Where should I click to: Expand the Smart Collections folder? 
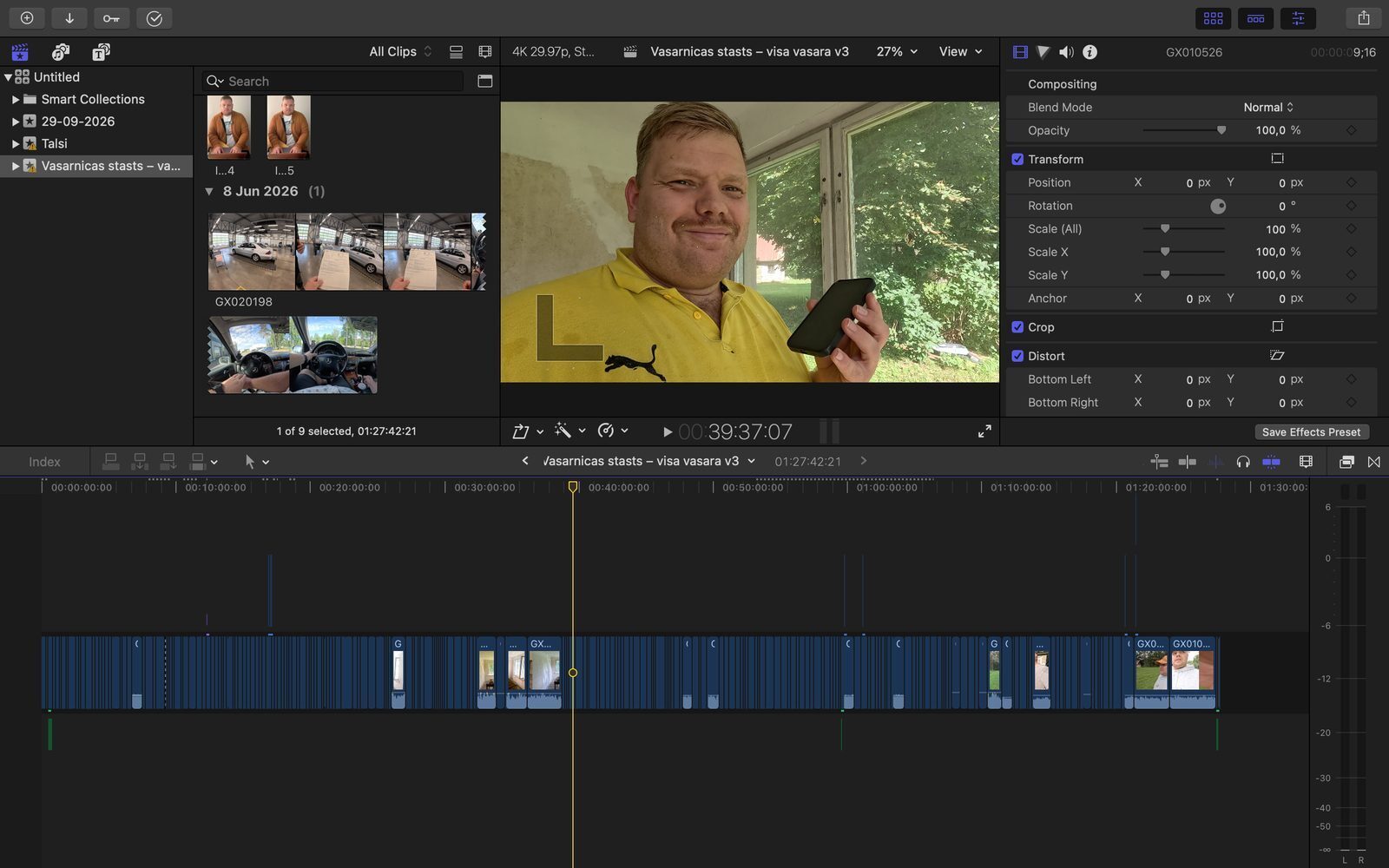16,100
